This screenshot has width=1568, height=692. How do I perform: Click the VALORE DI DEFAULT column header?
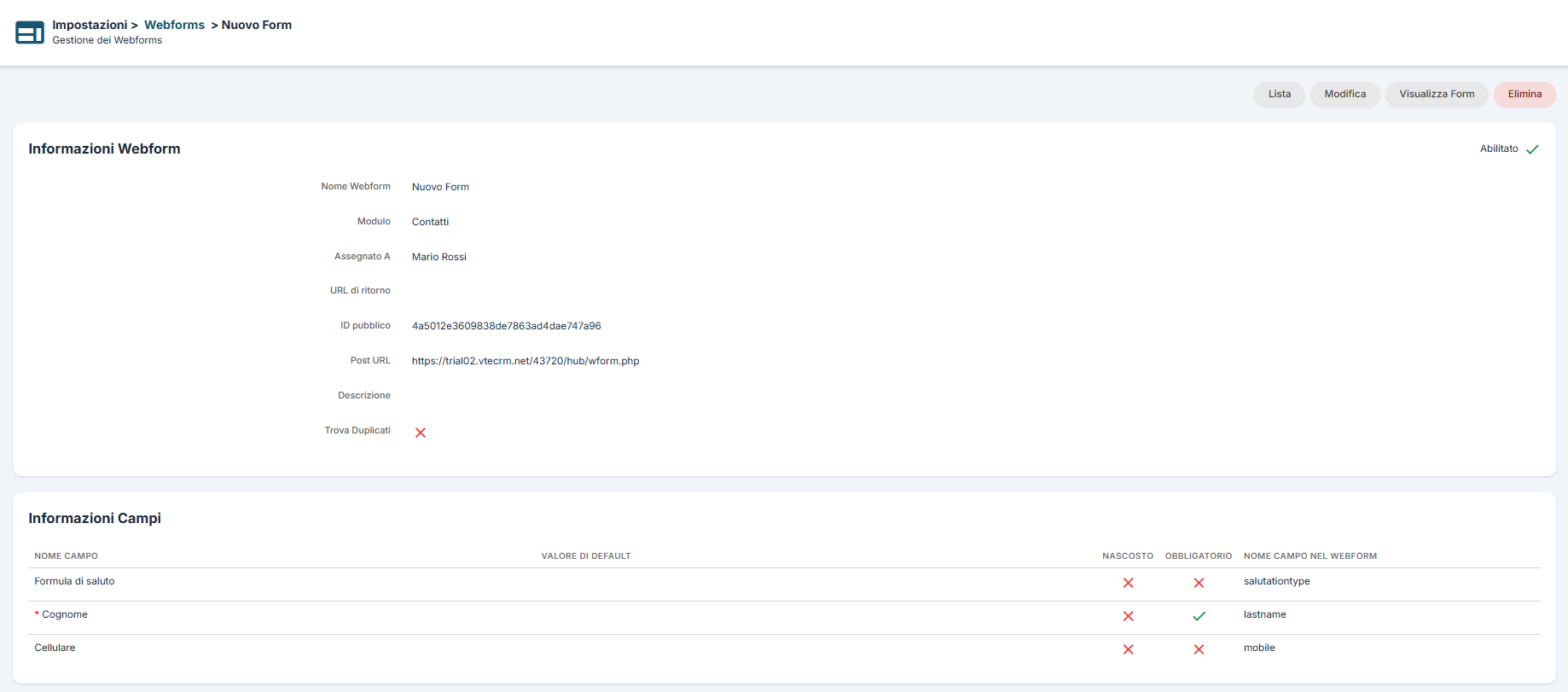[x=586, y=556]
